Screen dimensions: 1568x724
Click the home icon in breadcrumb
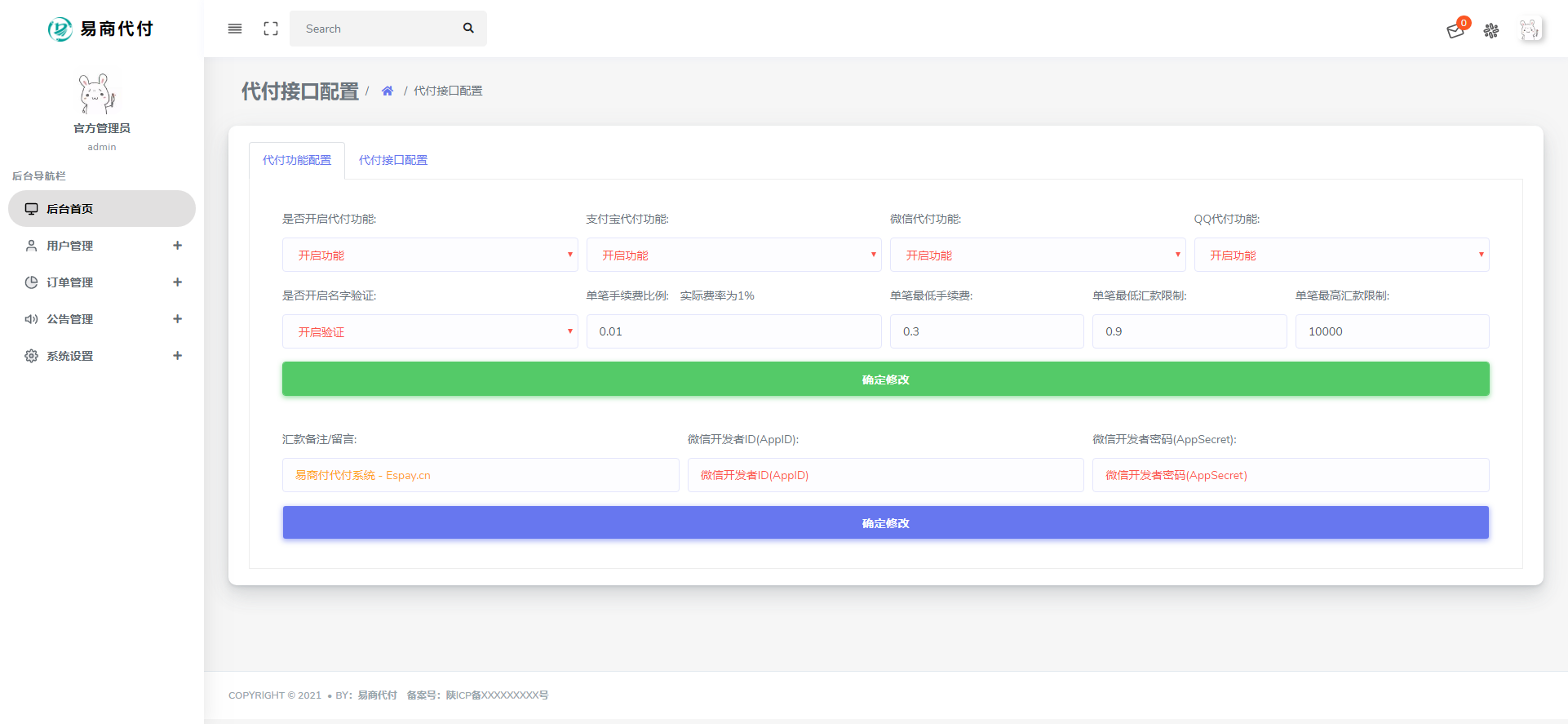point(388,91)
